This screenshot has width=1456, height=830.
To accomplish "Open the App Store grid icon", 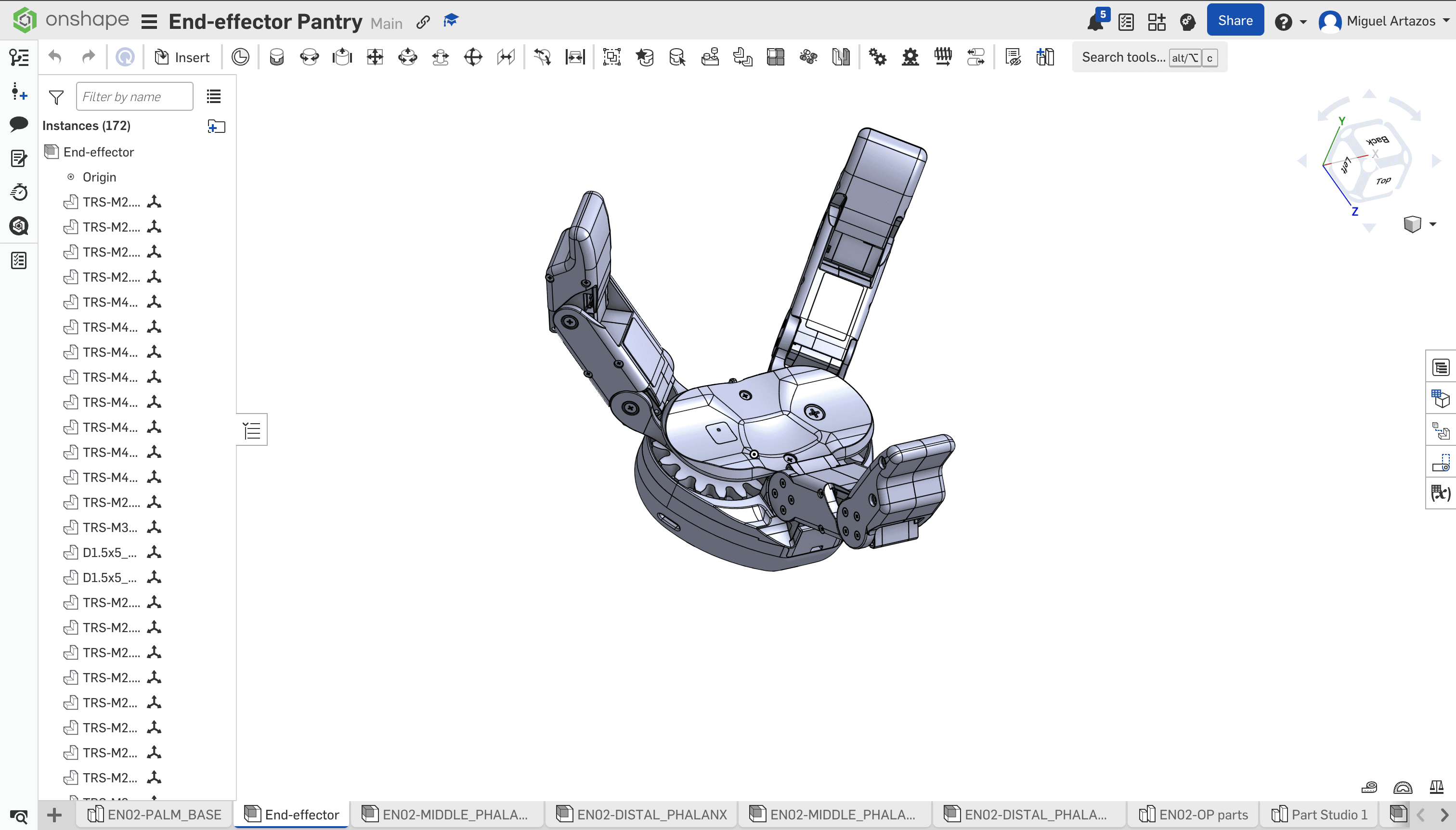I will point(1157,22).
